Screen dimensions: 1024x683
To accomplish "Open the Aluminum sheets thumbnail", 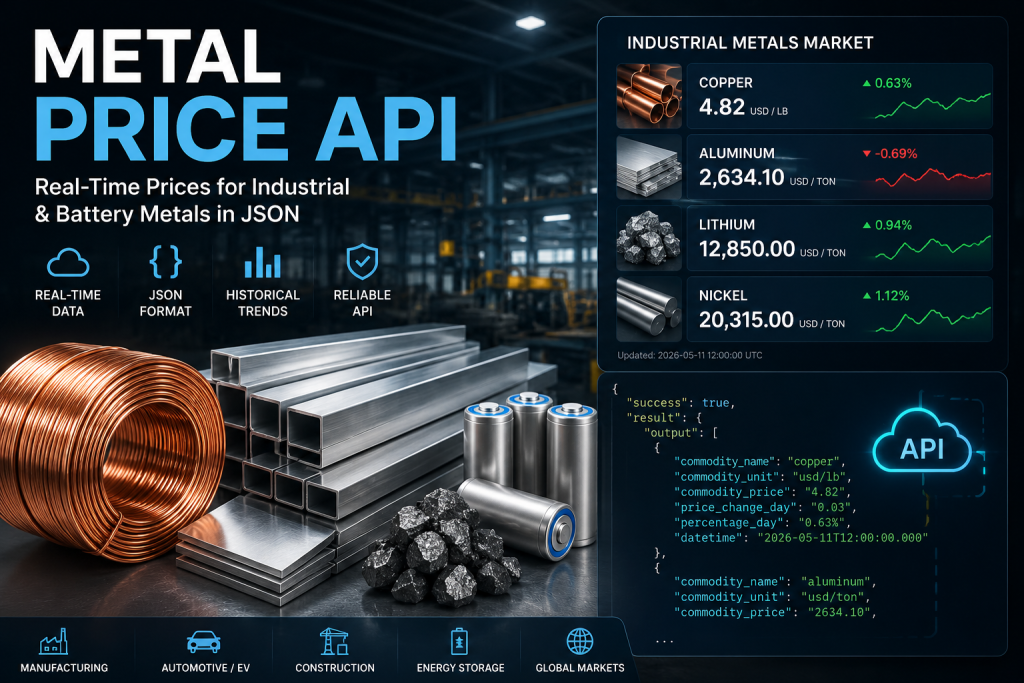I will 648,167.
